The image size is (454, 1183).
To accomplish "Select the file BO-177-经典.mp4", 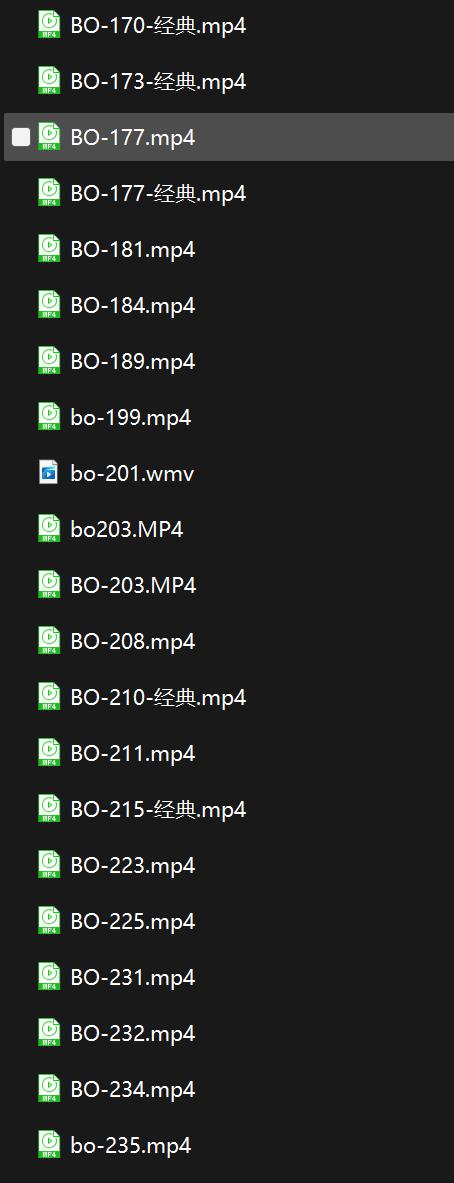I will (158, 194).
